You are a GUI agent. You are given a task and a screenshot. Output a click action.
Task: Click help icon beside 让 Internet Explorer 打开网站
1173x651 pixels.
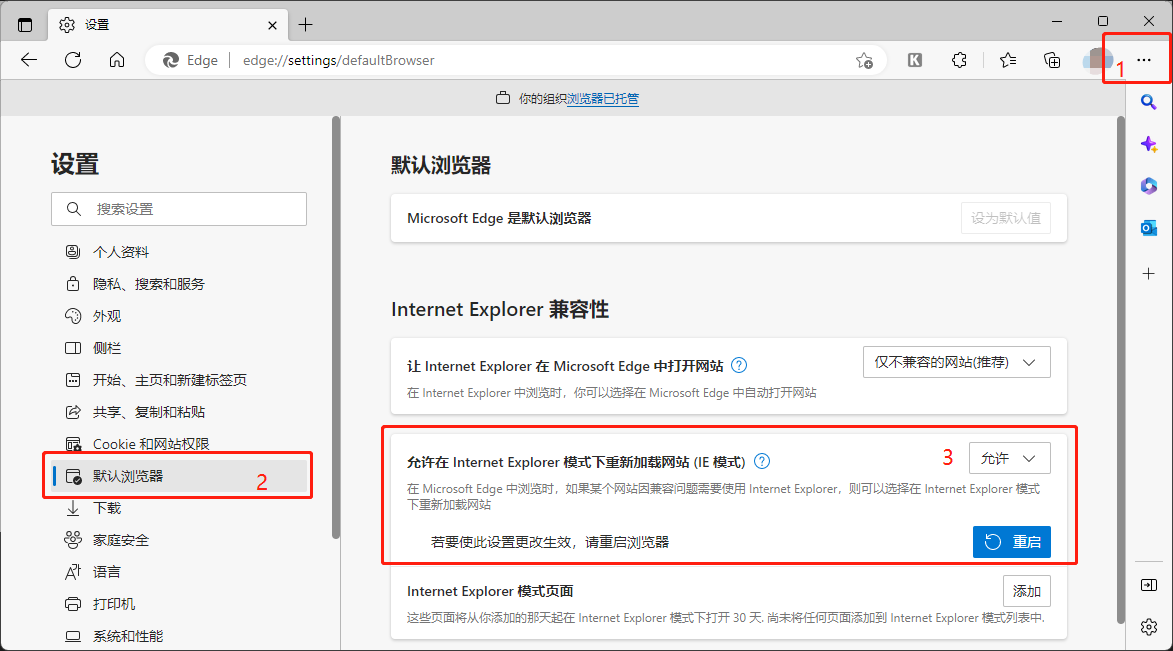(738, 365)
